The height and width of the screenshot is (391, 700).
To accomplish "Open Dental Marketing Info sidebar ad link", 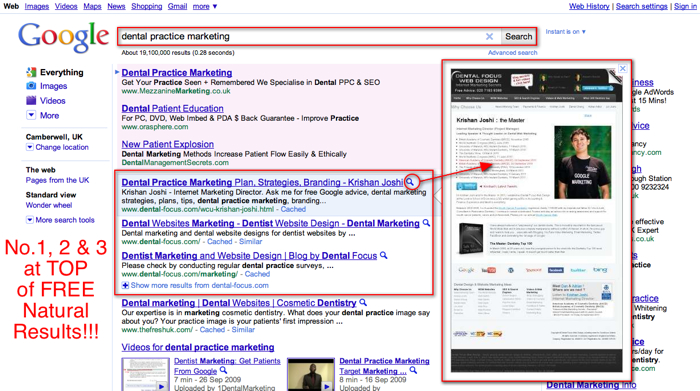I will tap(591, 385).
